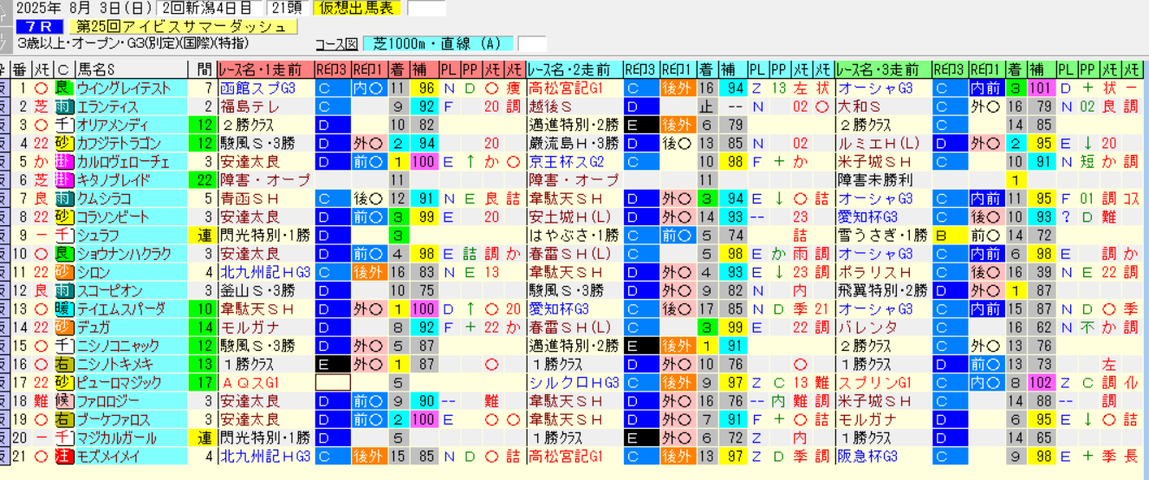The image size is (1149, 480).
Task: Click the green 22 interval cell for キタノブレイド
Action: [x=202, y=180]
